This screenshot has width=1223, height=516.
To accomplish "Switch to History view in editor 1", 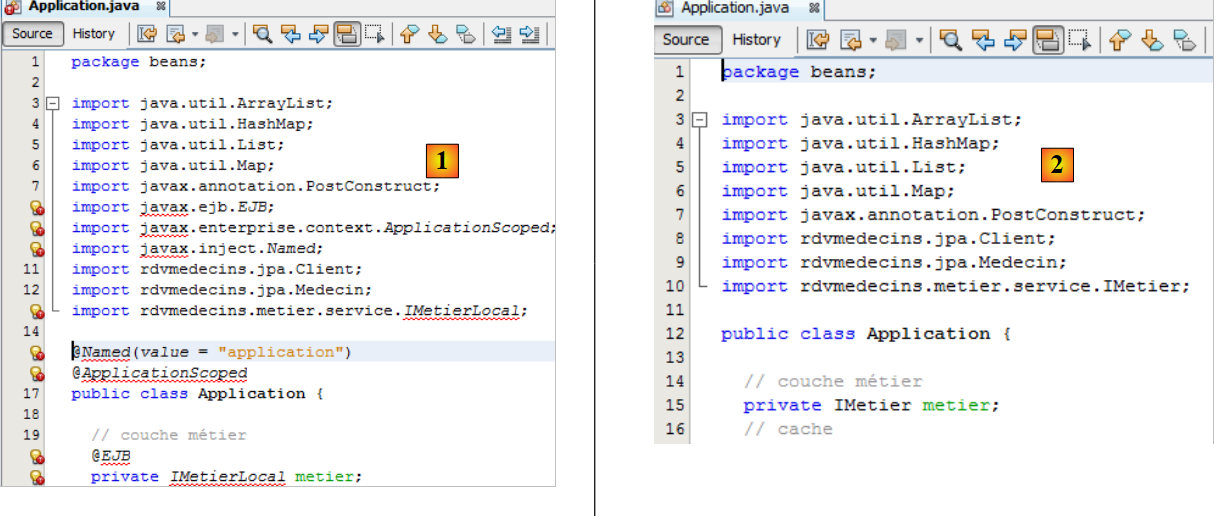I will pos(94,34).
